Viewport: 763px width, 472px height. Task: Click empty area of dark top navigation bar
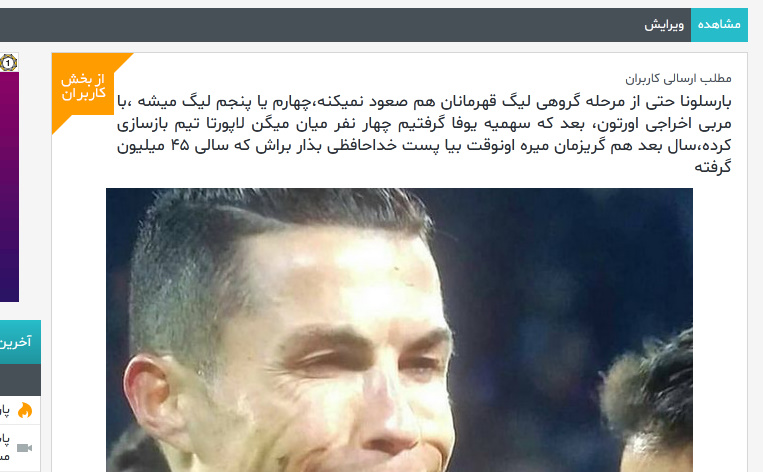pyautogui.click(x=316, y=24)
